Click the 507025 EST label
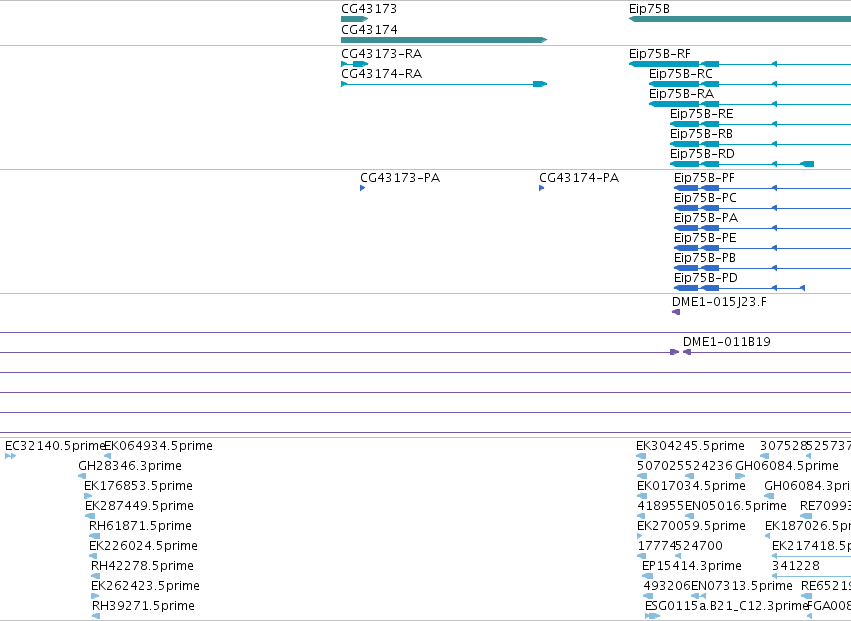The height and width of the screenshot is (621, 851). coord(661,466)
